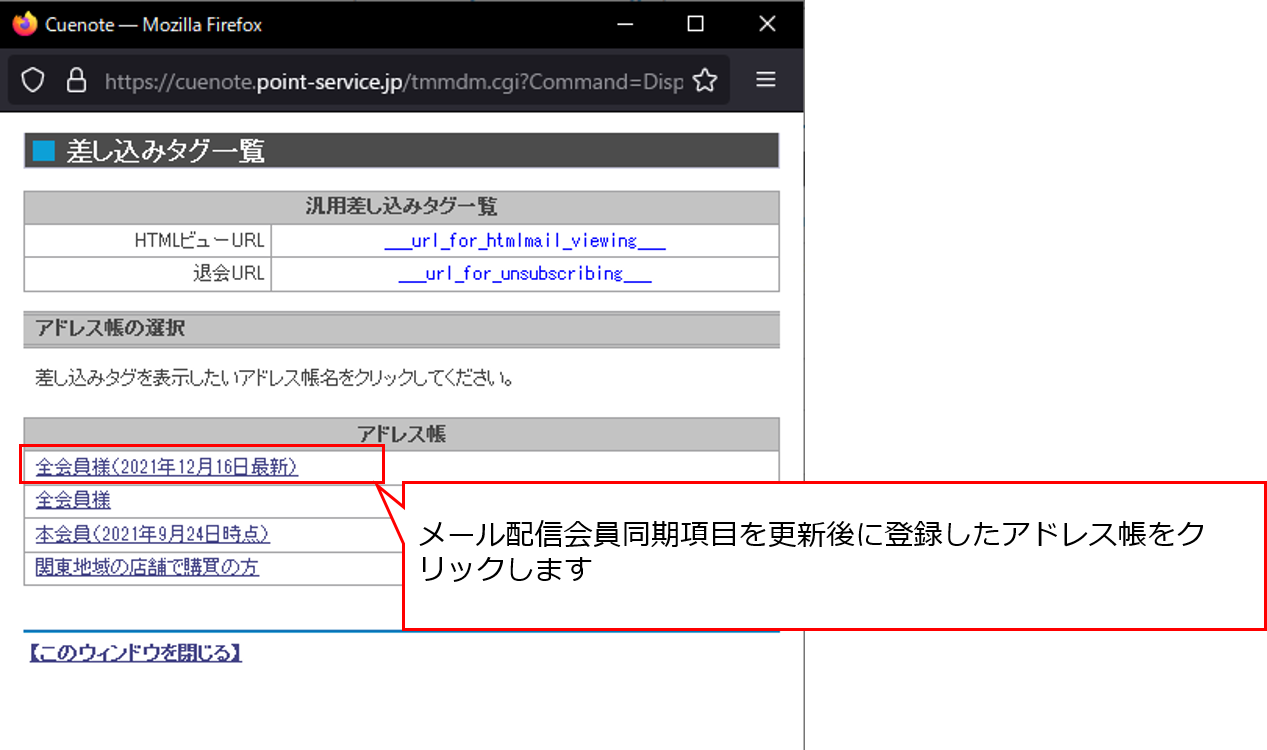Choose the plain 全会員様 address book
Image resolution: width=1267 pixels, height=750 pixels.
(73, 500)
